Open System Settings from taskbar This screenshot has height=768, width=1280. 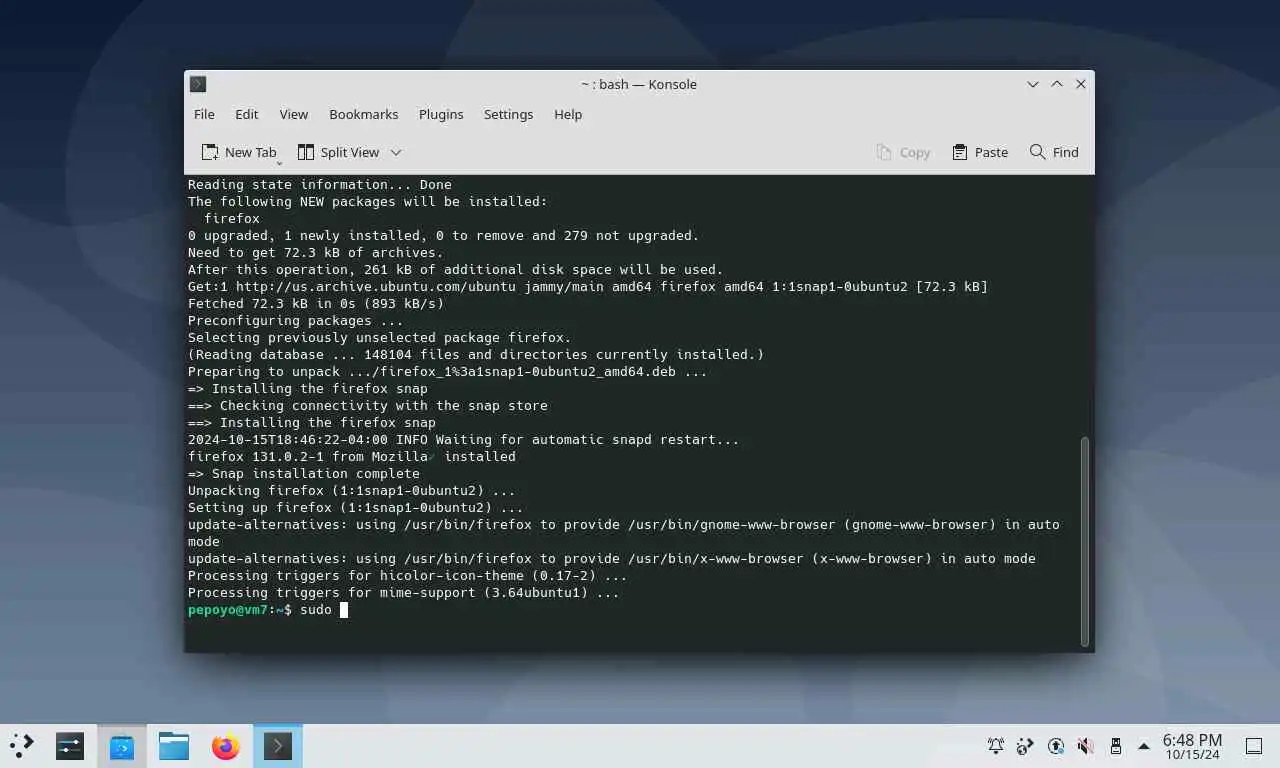pos(70,746)
